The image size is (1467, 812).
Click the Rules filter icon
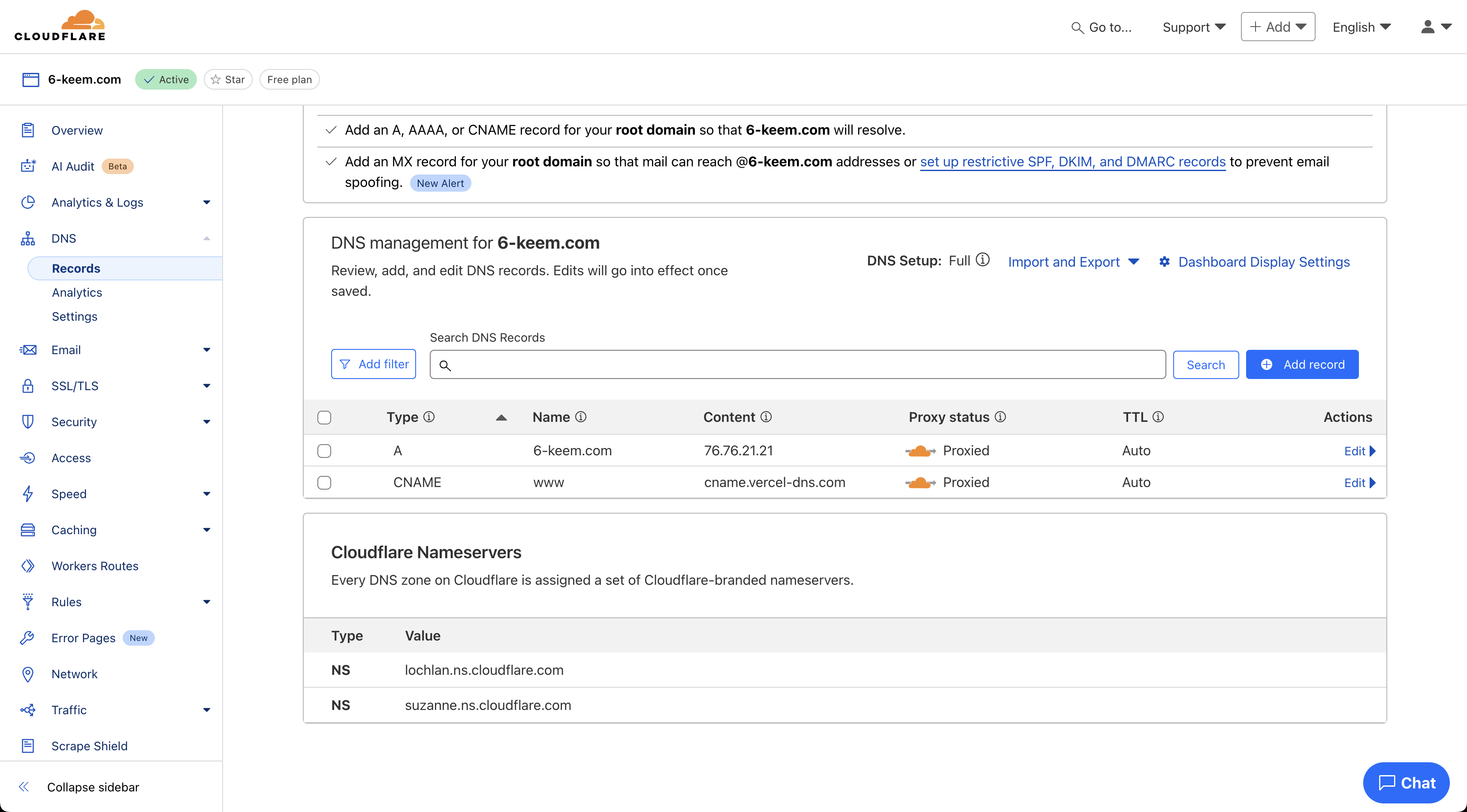pyautogui.click(x=28, y=602)
